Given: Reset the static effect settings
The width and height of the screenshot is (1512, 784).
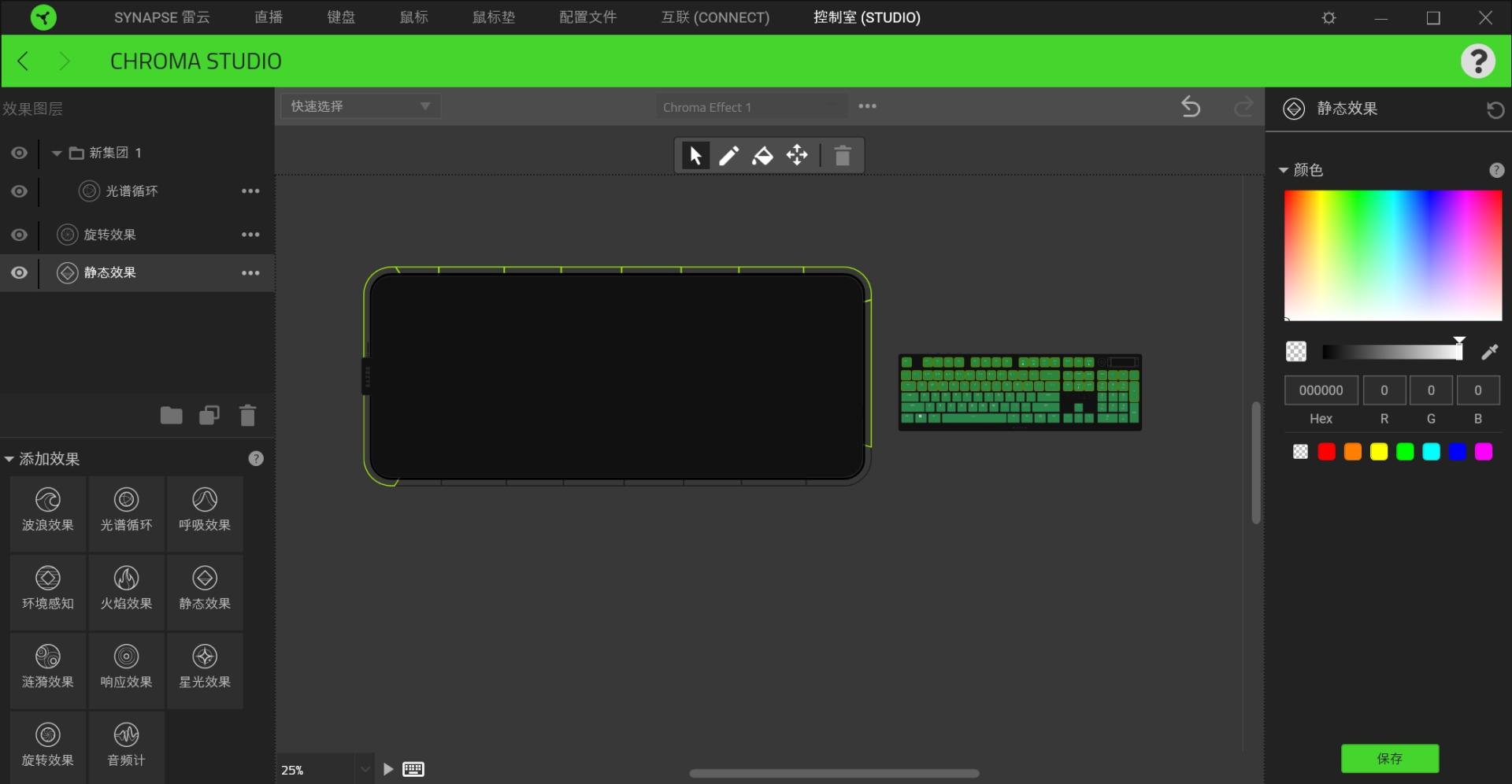Looking at the screenshot, I should click(1495, 109).
